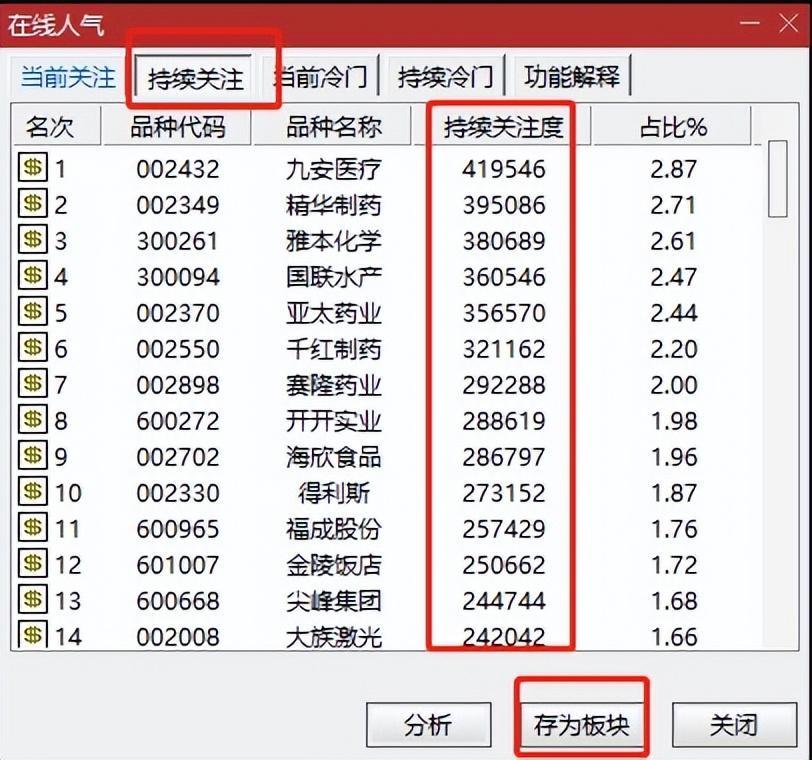This screenshot has height=760, width=812.
Task: Open the 持续冷门 tab
Action: [x=445, y=77]
